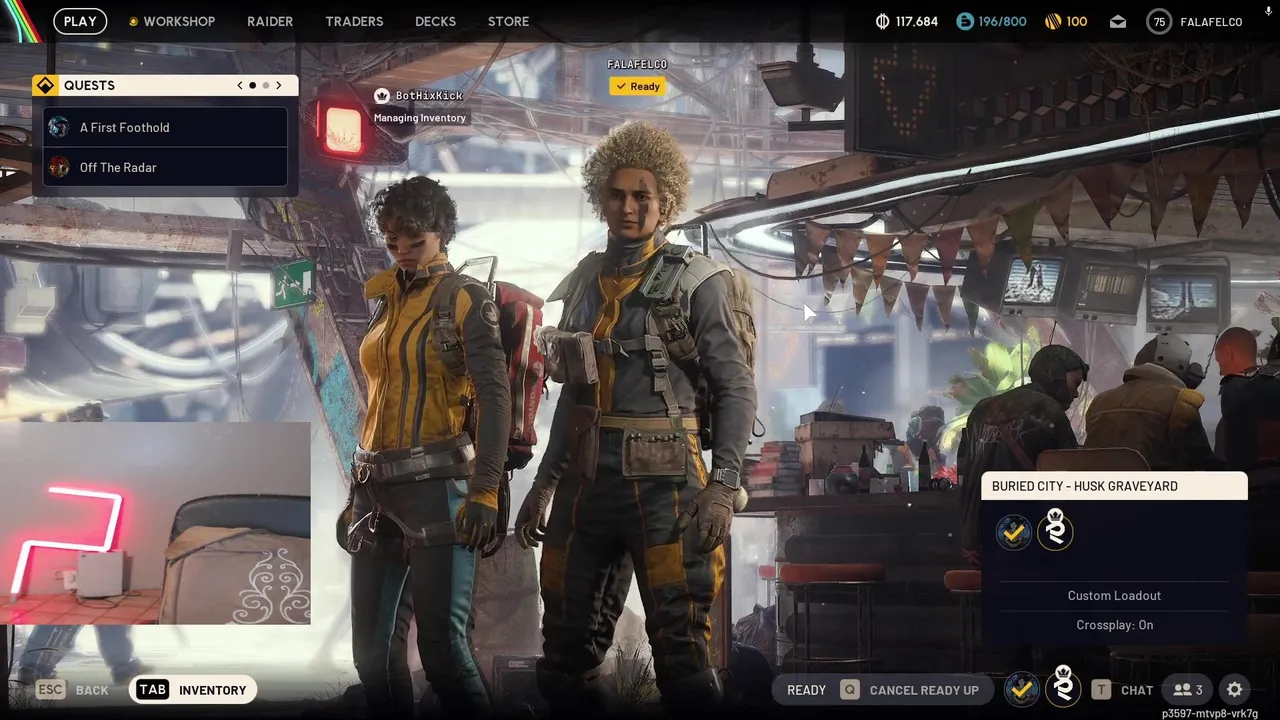1280x720 pixels.
Task: Click the blue token icon beside 196/800
Action: [x=964, y=21]
